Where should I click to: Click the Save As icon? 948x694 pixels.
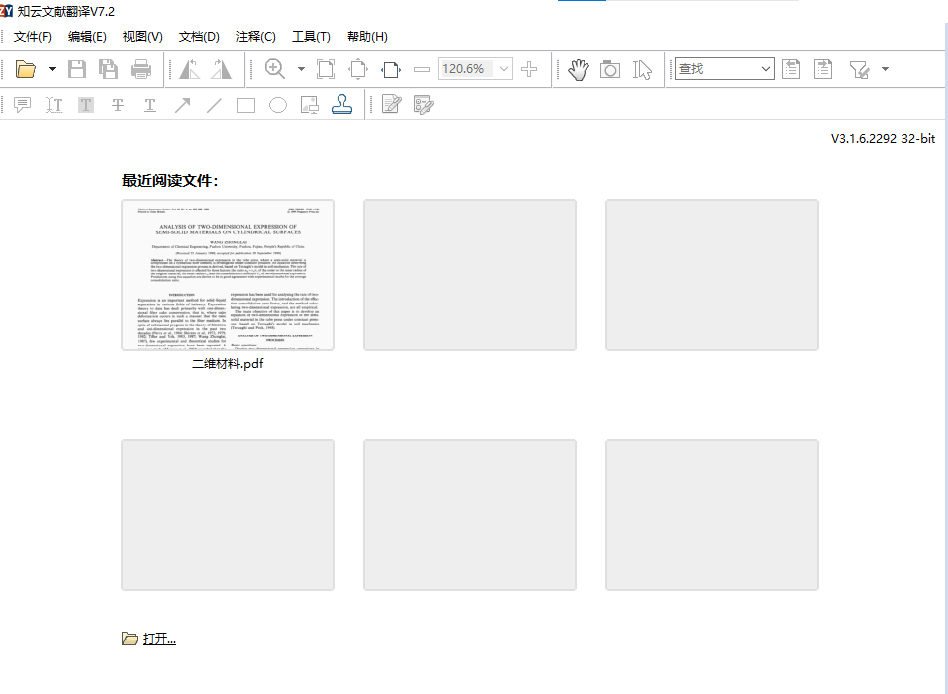109,69
